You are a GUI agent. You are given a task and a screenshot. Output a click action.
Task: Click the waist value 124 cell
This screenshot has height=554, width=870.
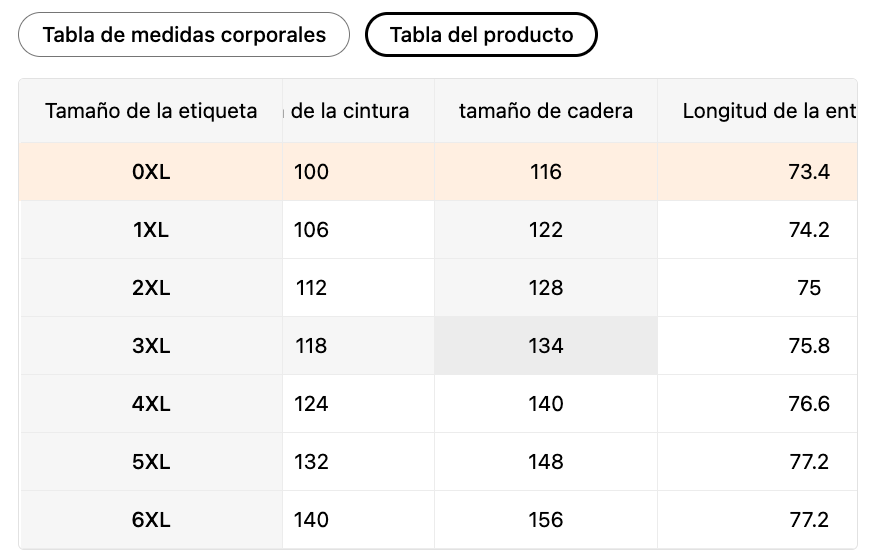312,404
